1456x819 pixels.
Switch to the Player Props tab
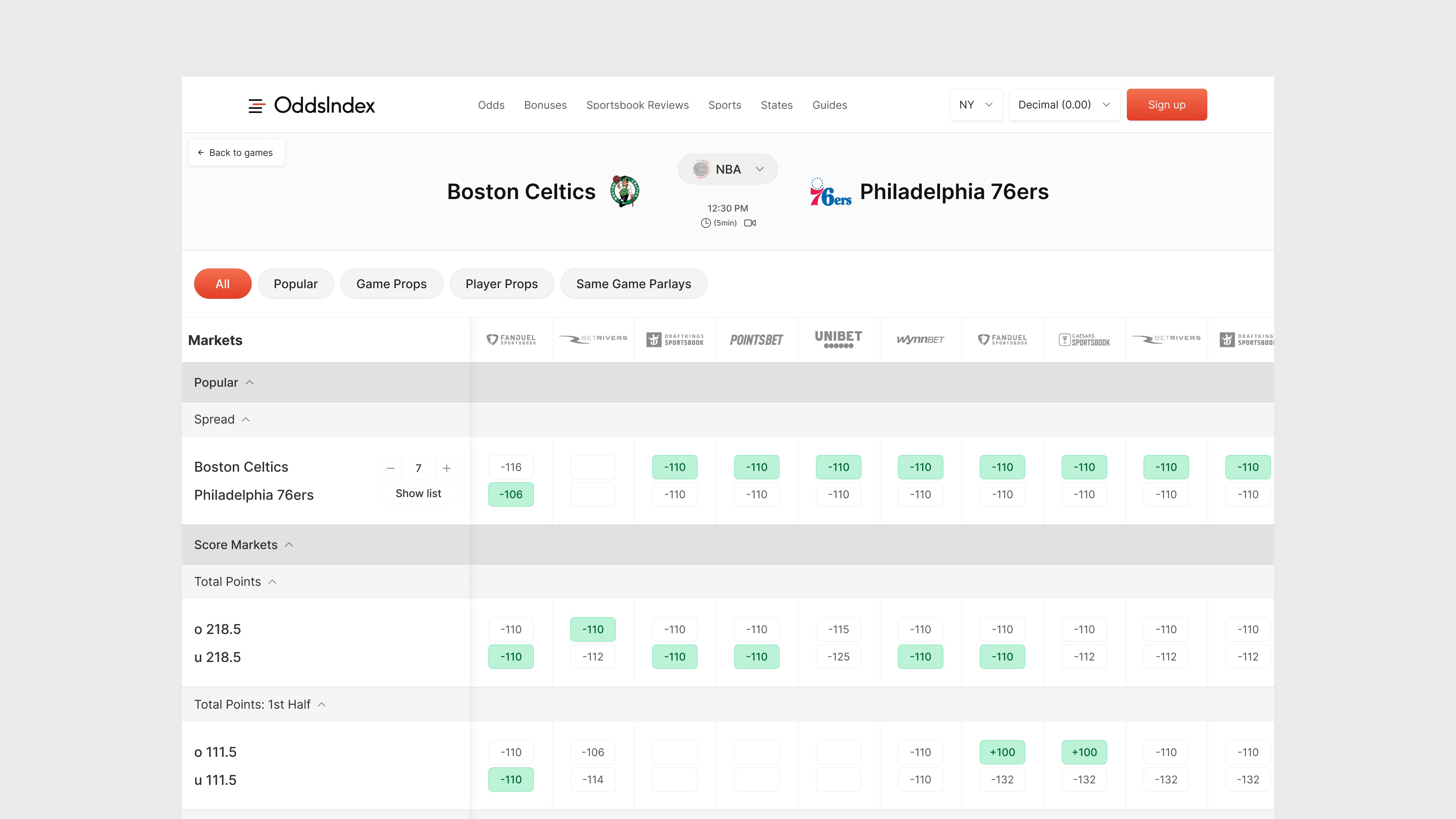click(x=501, y=284)
